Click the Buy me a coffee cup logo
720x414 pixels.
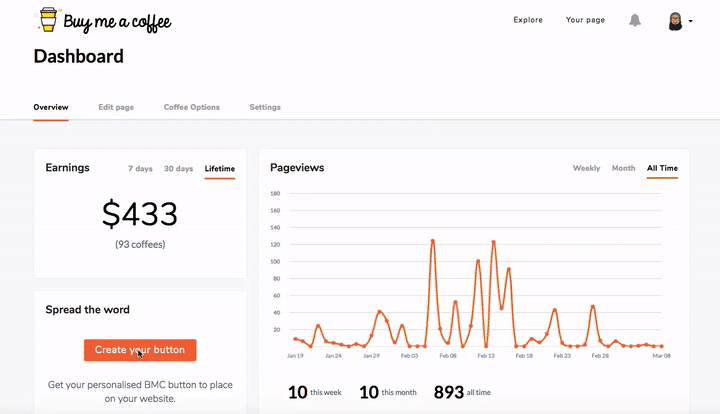click(x=47, y=20)
